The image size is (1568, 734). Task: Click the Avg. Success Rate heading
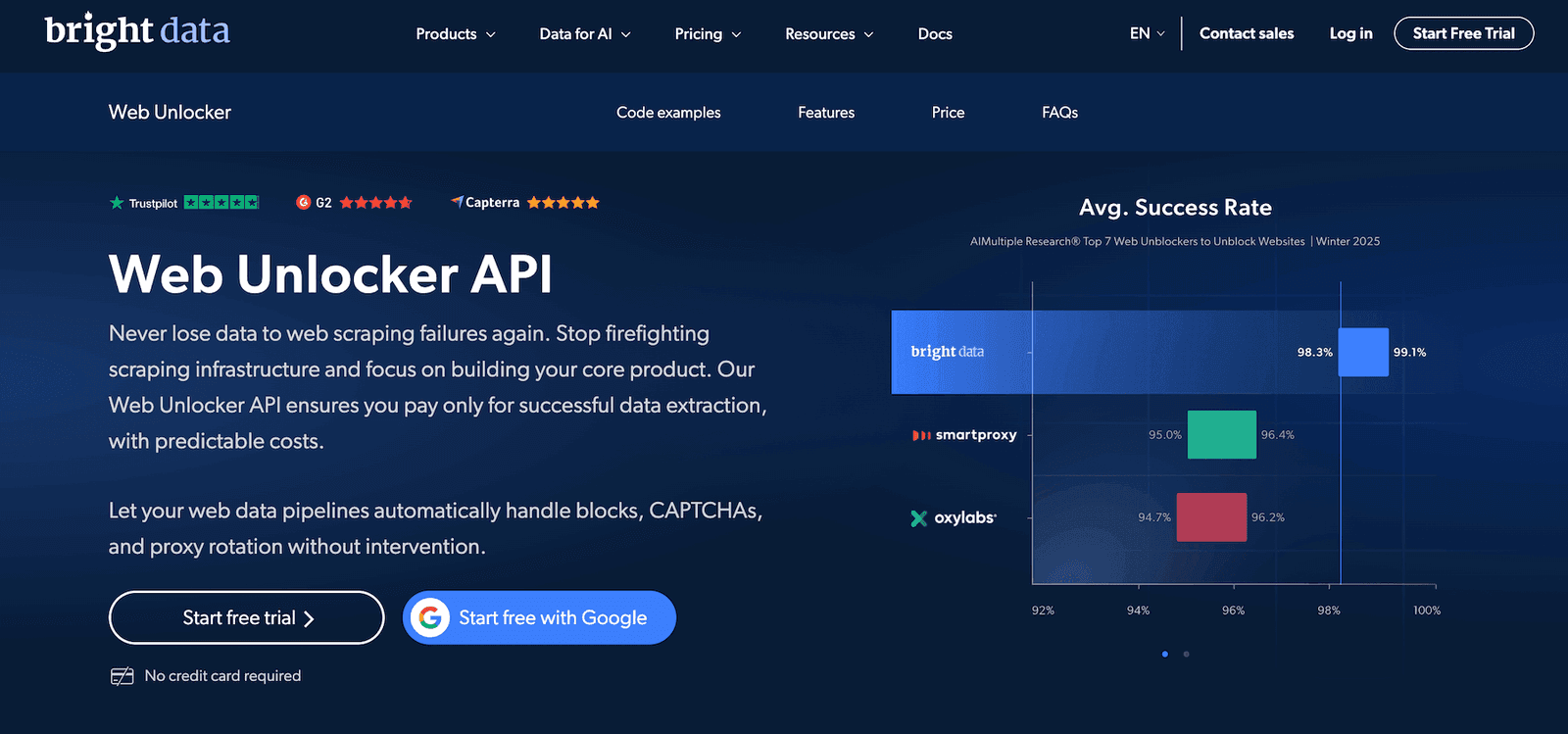click(1175, 208)
